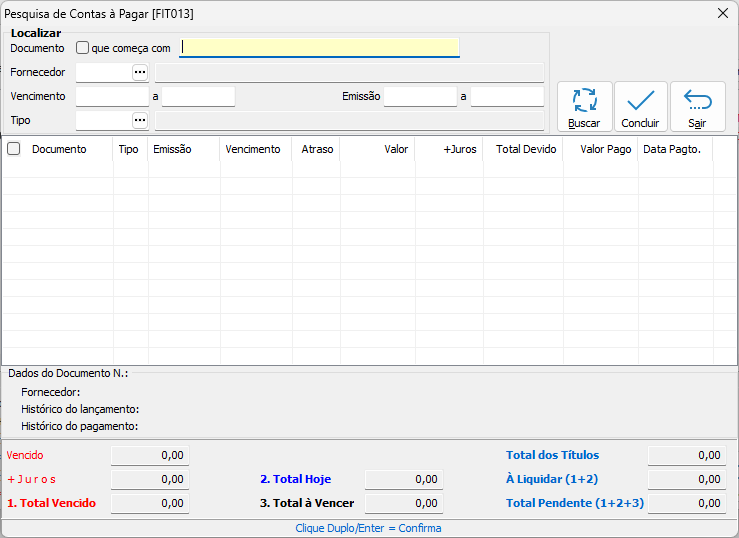Viewport: 739px width, 538px height.
Task: Select the Vencimento end date field
Action: (198, 96)
